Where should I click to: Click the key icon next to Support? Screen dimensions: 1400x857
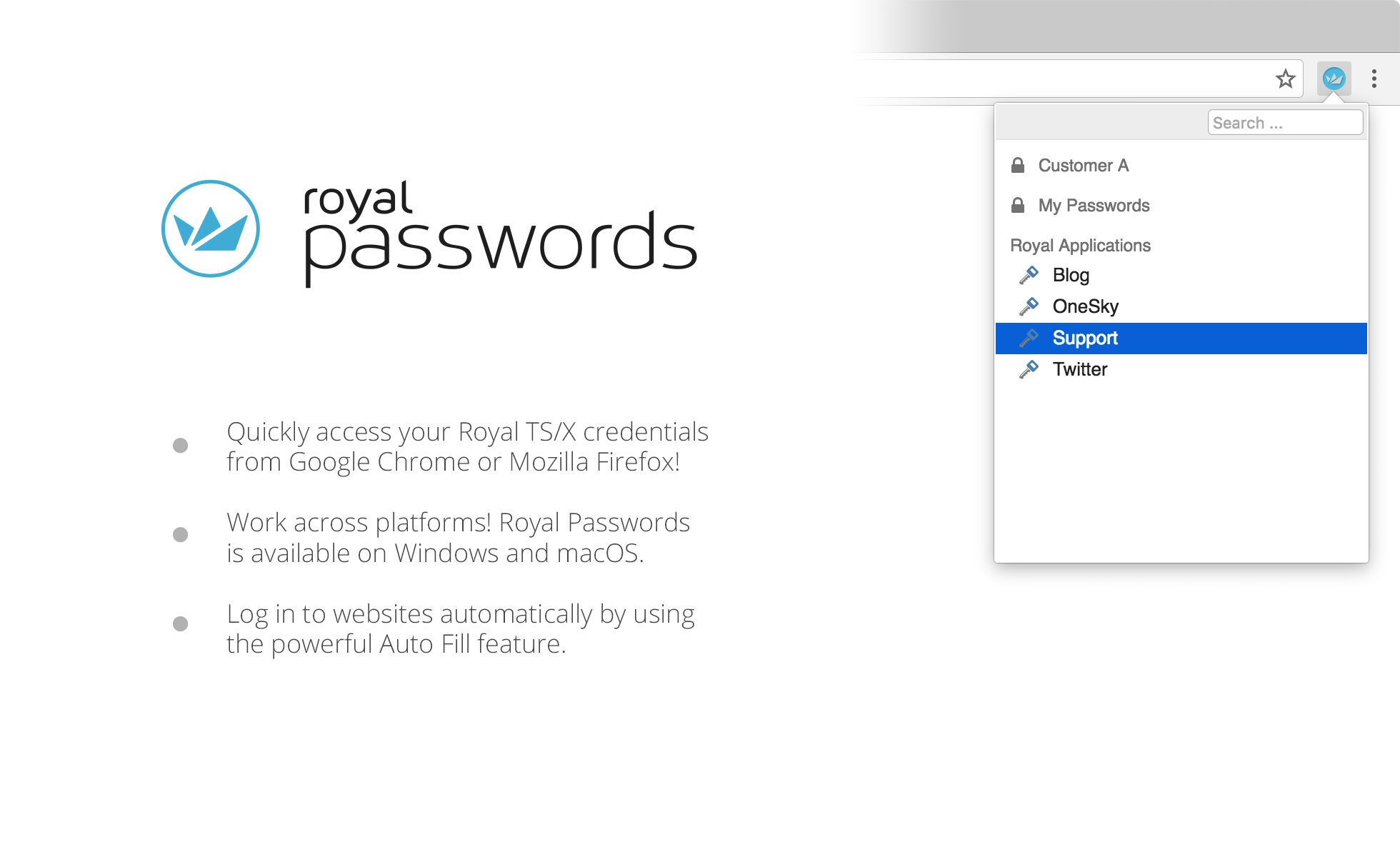click(x=1029, y=338)
